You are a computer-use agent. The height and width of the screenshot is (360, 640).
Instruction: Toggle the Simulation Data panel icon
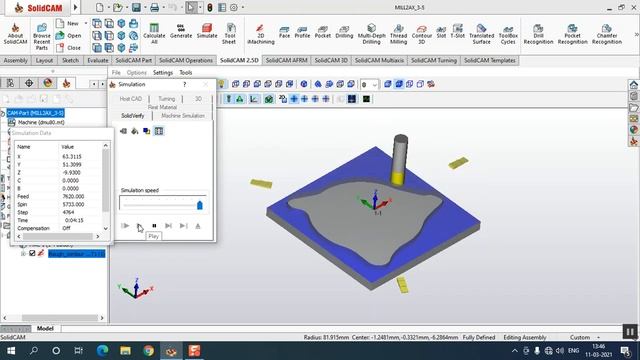pyautogui.click(x=159, y=131)
